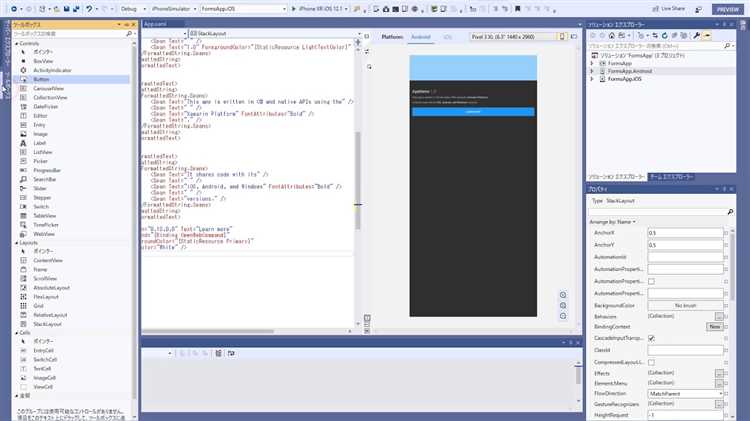Click the Toolbox search field
Viewport: 750px width, 421px height.
tap(68, 34)
